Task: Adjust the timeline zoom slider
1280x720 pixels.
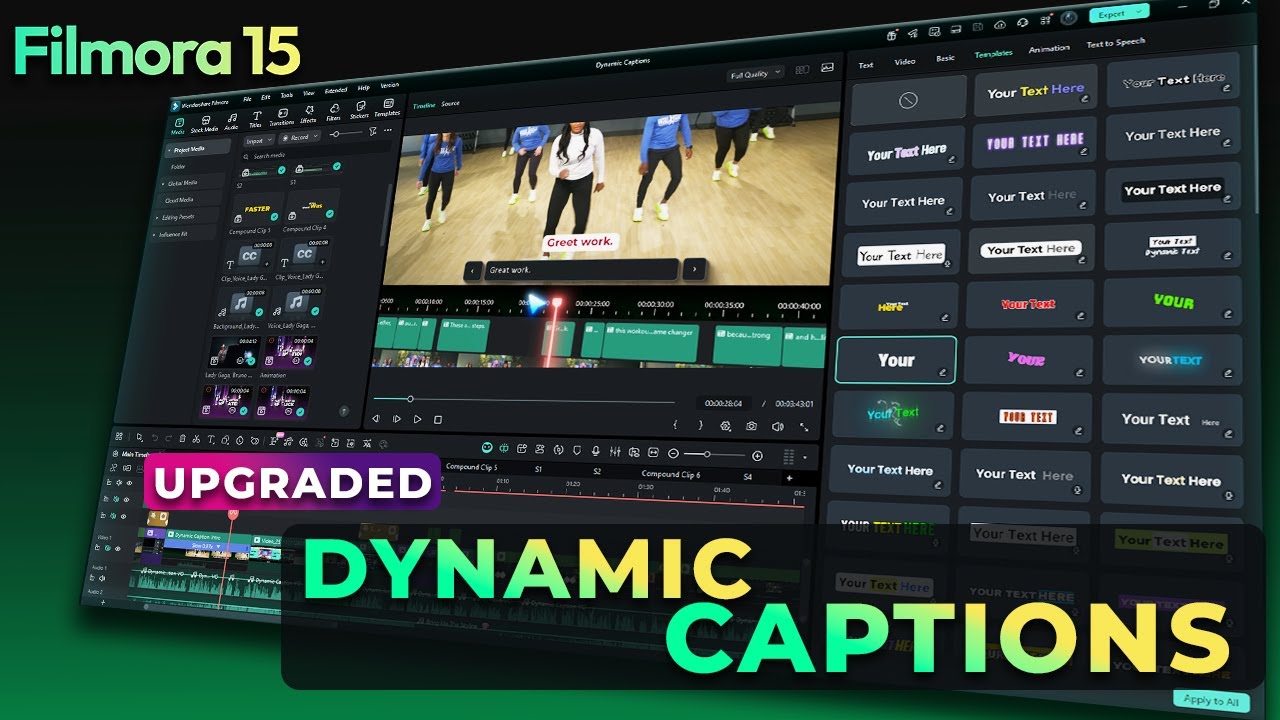Action: pyautogui.click(x=713, y=455)
